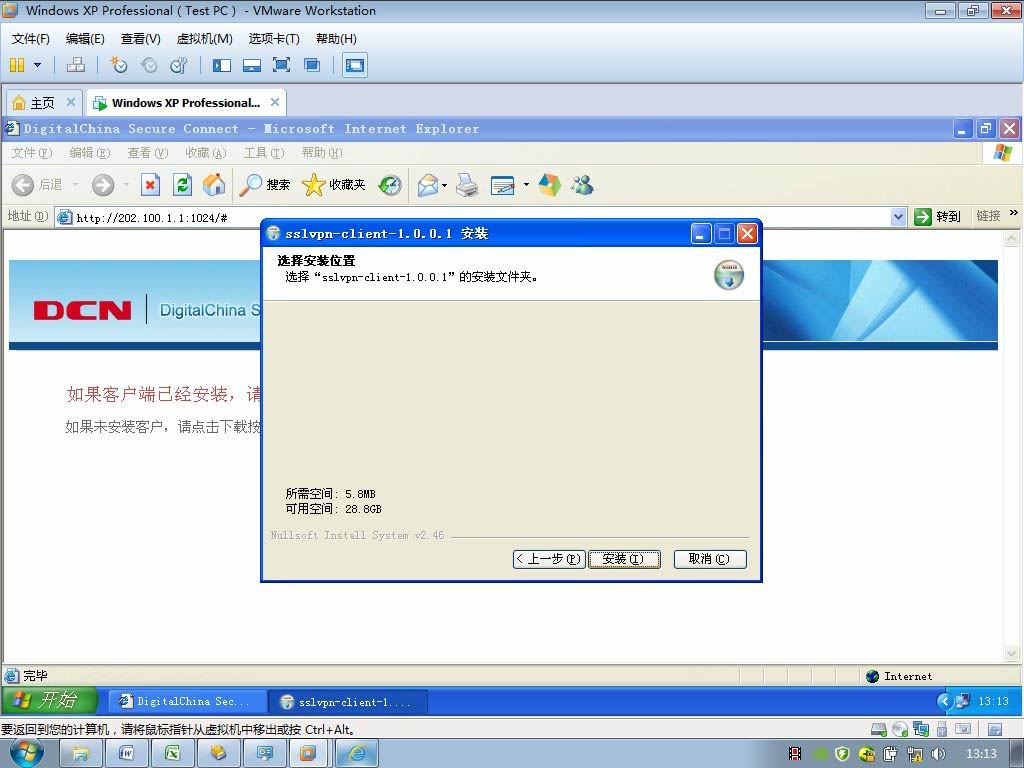Open VMware 帮助(H) menu
The height and width of the screenshot is (768, 1024).
click(336, 39)
